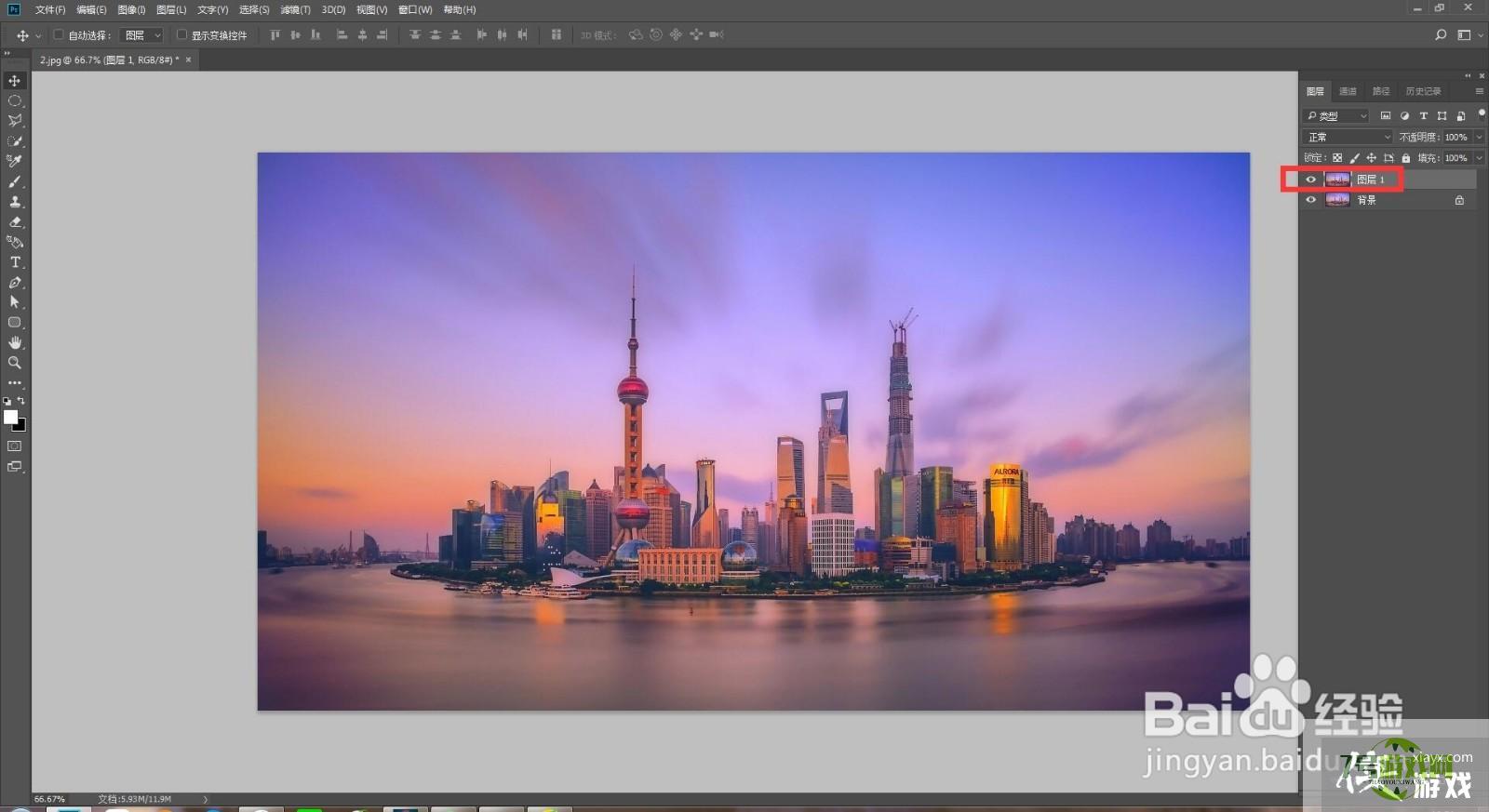Click the 背景 layer thumbnail
The height and width of the screenshot is (812, 1489).
1337,200
